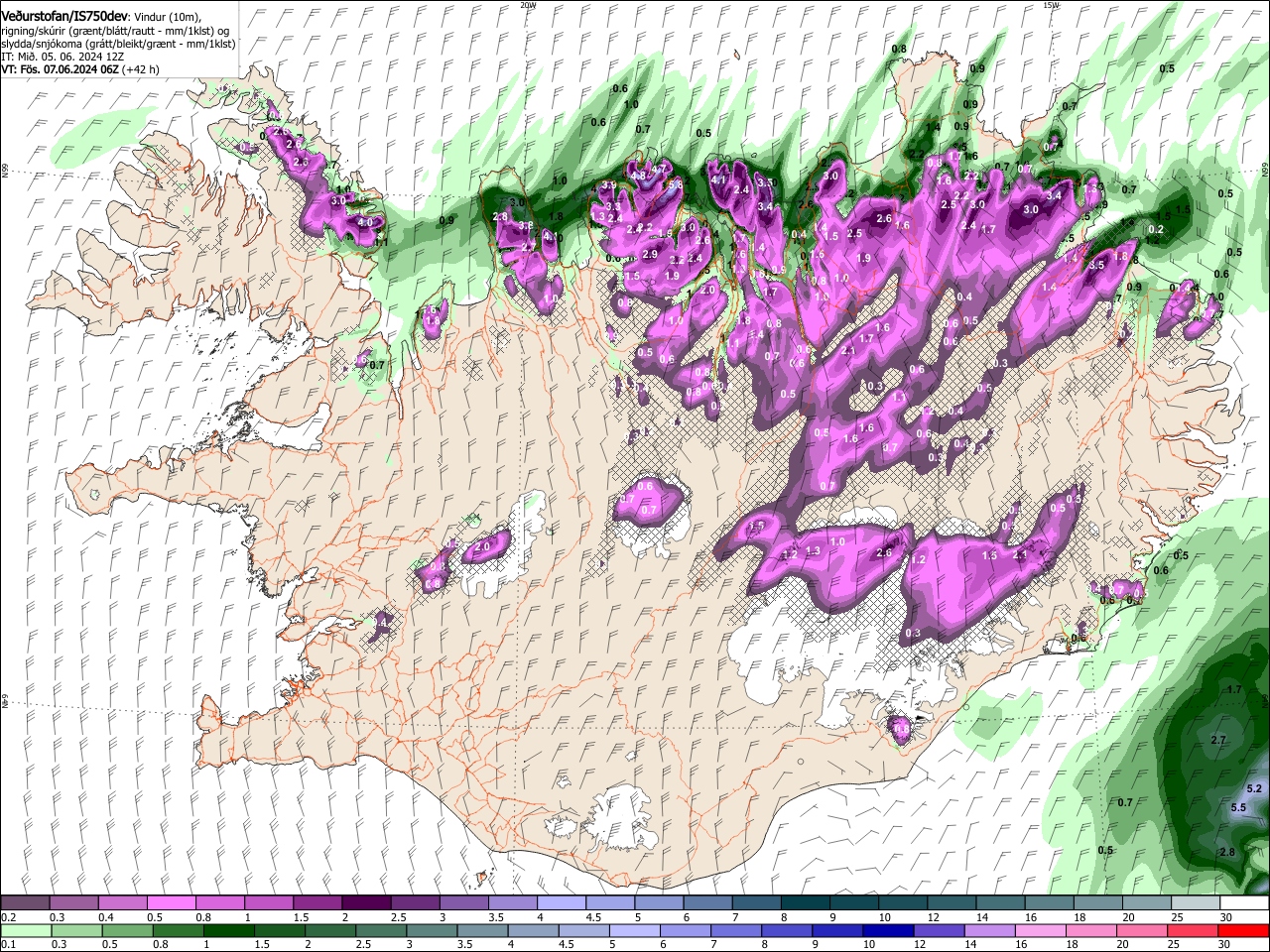
Task: Pick the bright pink upper swatch between 0.5 and 0.8
Action: click(x=171, y=903)
